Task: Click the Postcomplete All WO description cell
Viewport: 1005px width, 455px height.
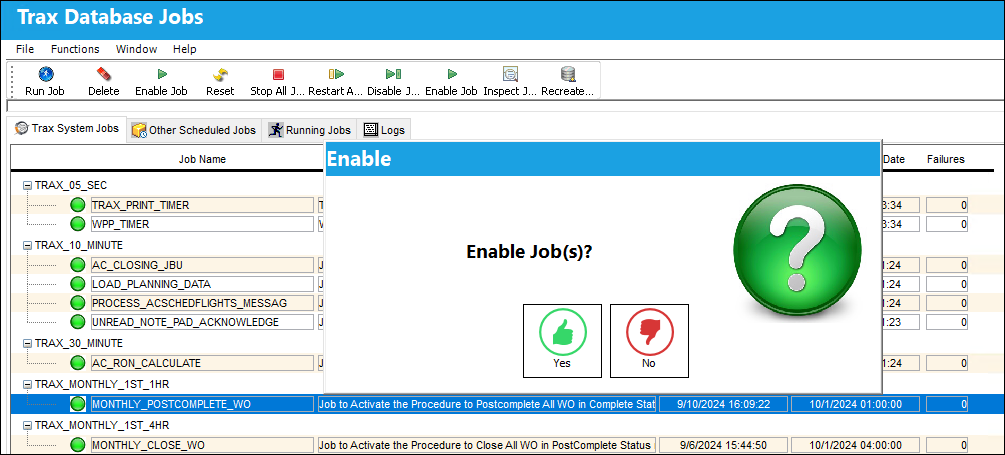Action: (486, 404)
